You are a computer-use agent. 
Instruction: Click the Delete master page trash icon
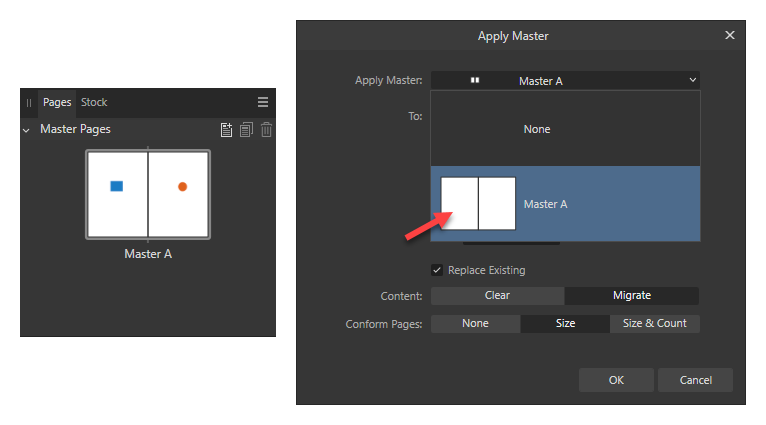pyautogui.click(x=266, y=130)
